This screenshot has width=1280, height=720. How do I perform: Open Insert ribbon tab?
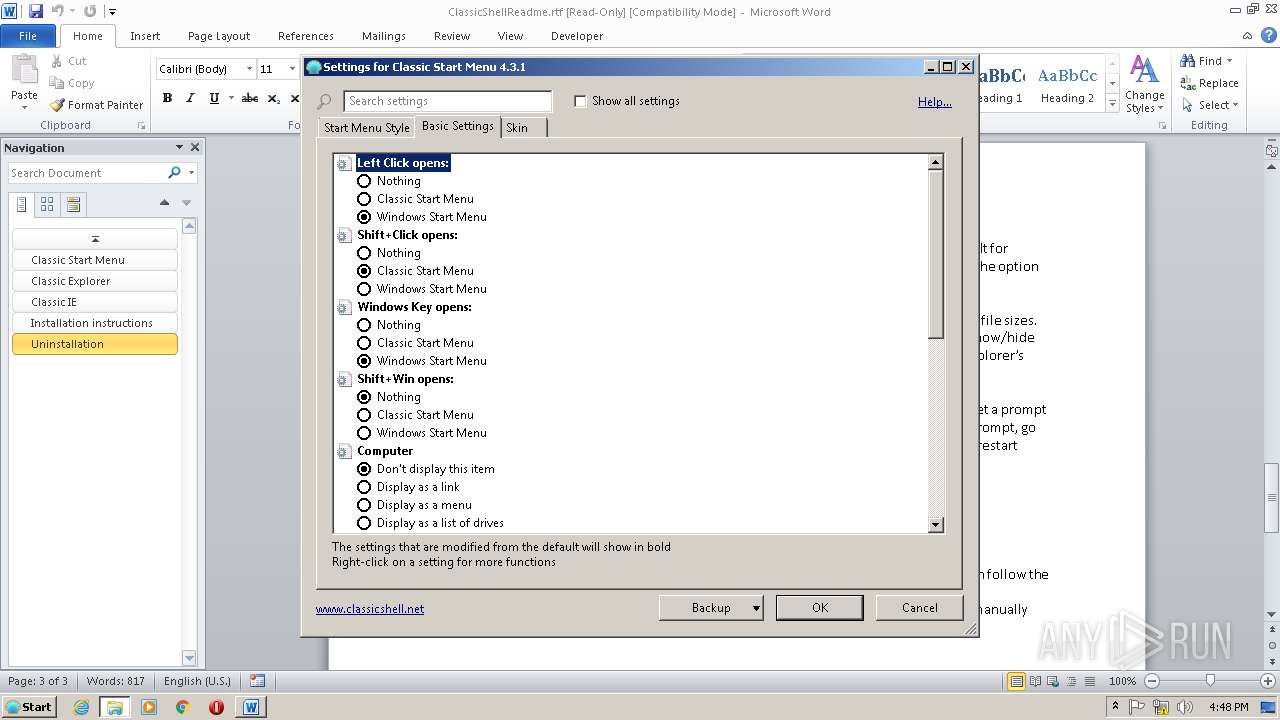pyautogui.click(x=145, y=36)
